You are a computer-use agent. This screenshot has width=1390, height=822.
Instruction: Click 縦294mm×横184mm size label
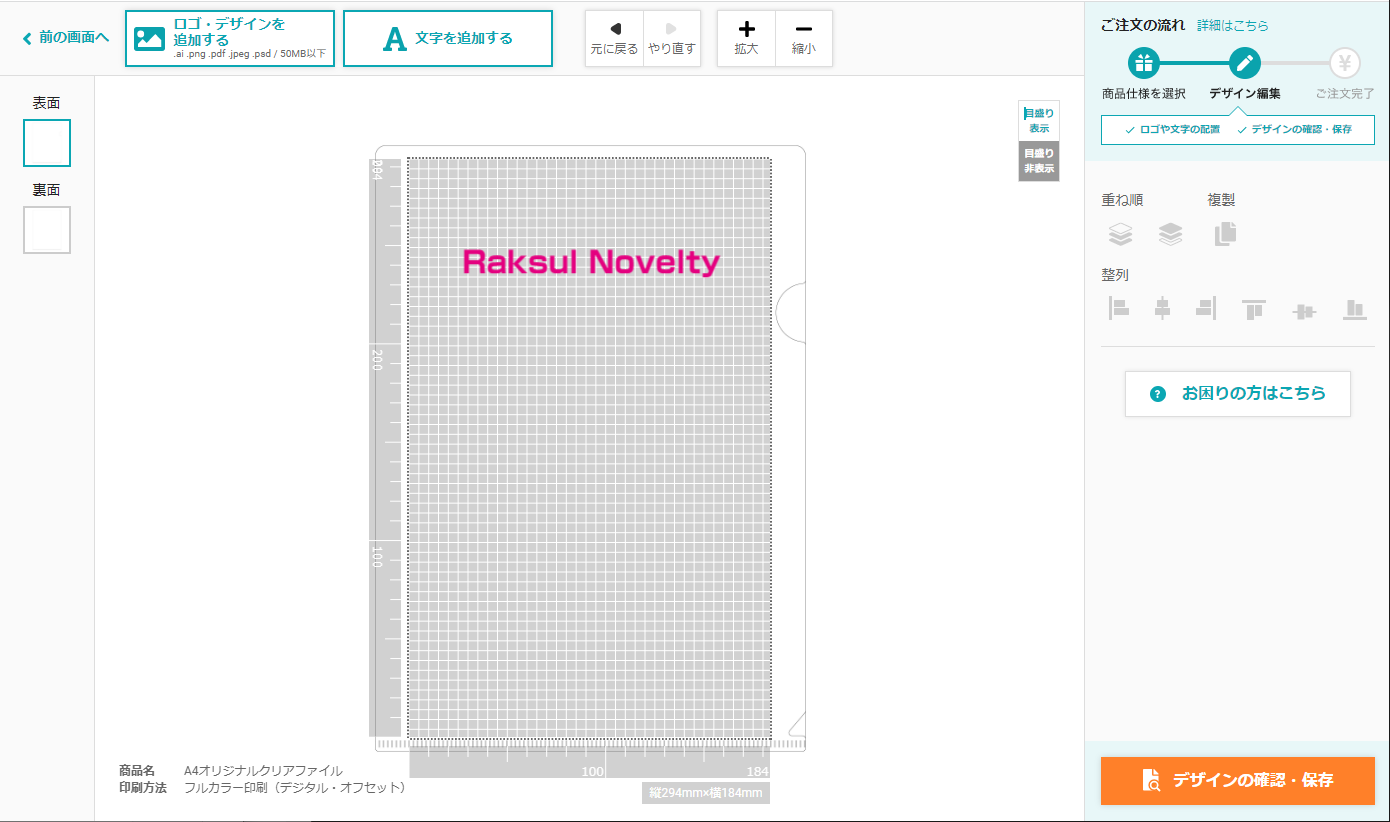tap(706, 793)
